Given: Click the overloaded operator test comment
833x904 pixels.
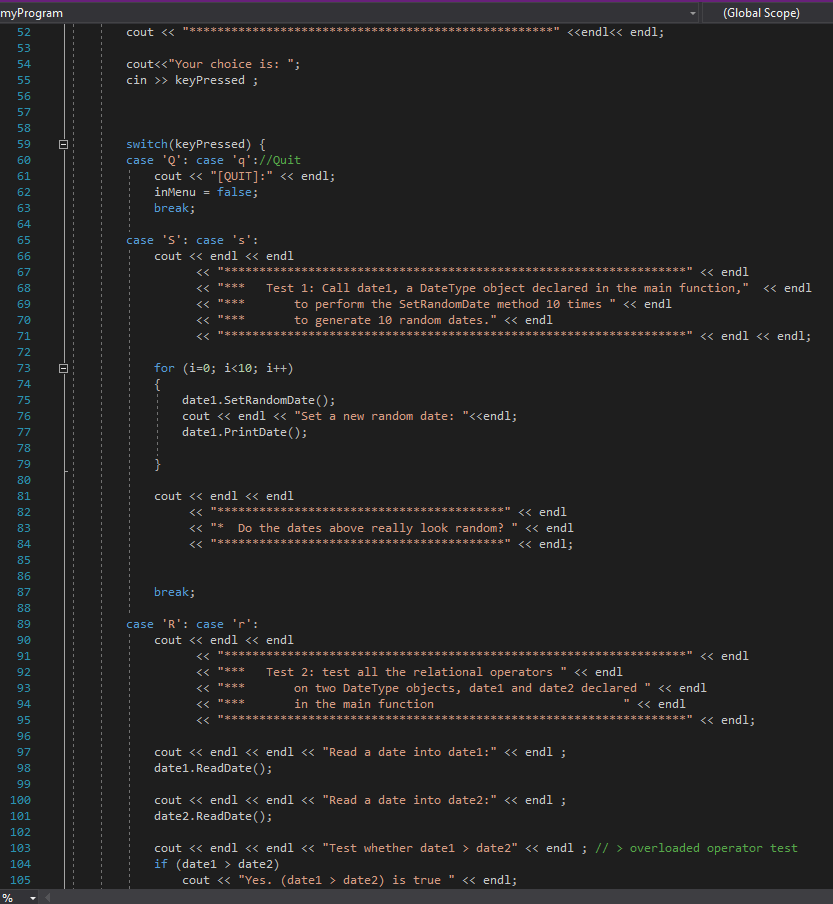Looking at the screenshot, I should (x=700, y=847).
